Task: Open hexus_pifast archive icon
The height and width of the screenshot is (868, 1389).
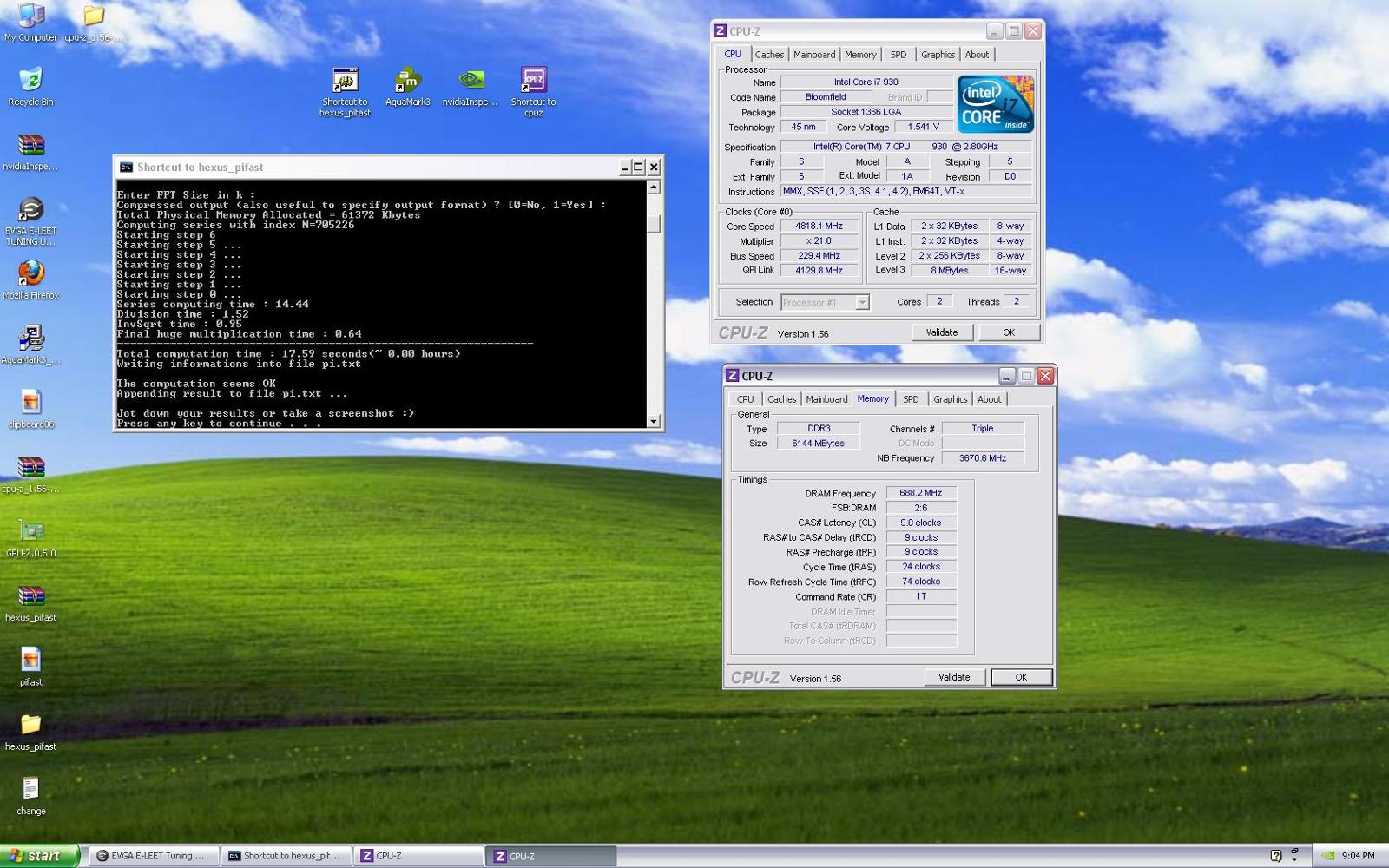Action: [x=30, y=602]
